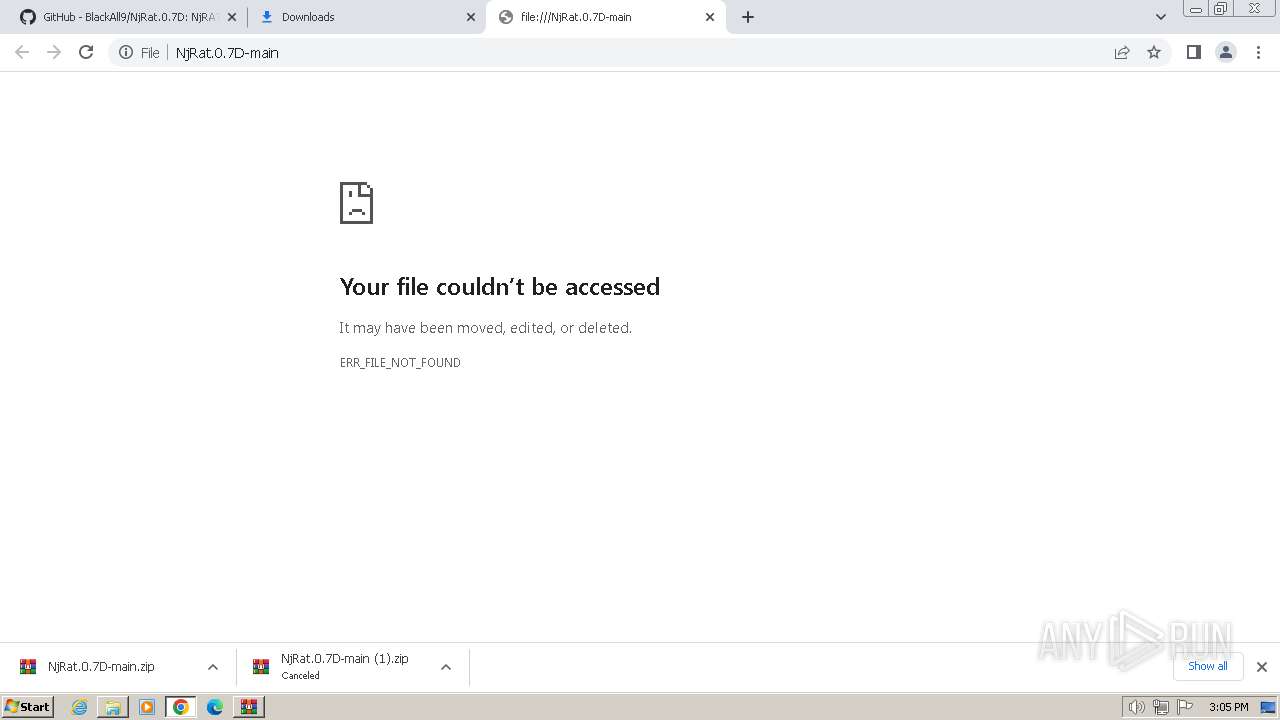Click heading Your file couldn't be accessed
1280x720 pixels.
[500, 287]
